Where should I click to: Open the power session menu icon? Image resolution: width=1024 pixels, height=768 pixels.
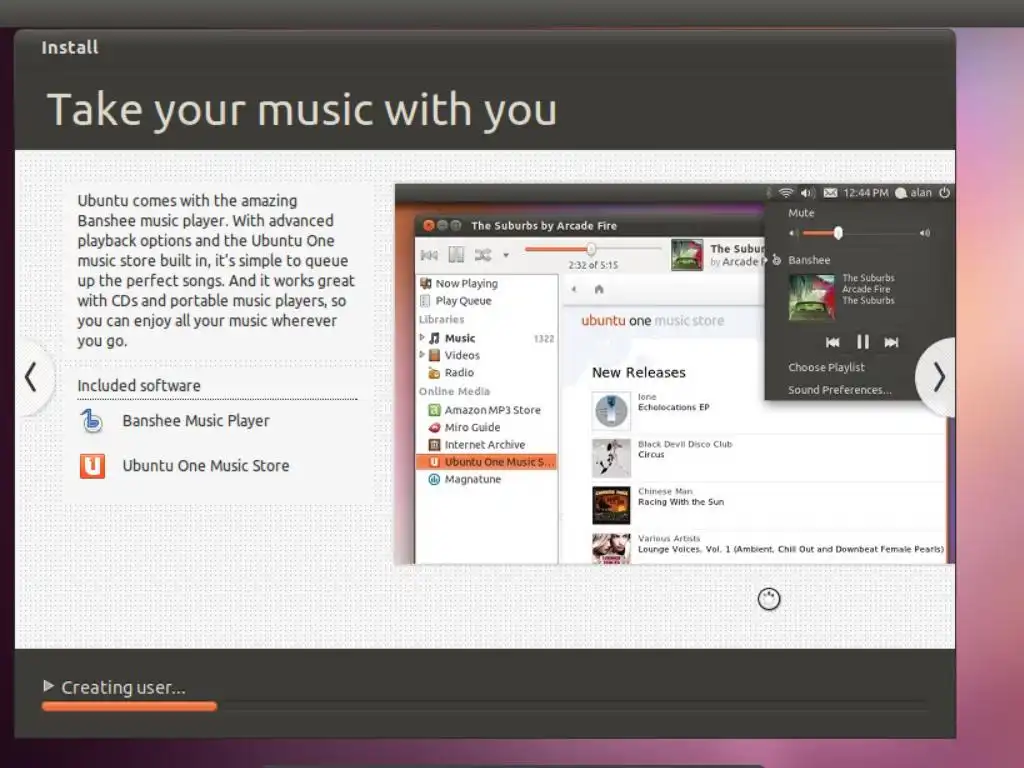click(944, 193)
